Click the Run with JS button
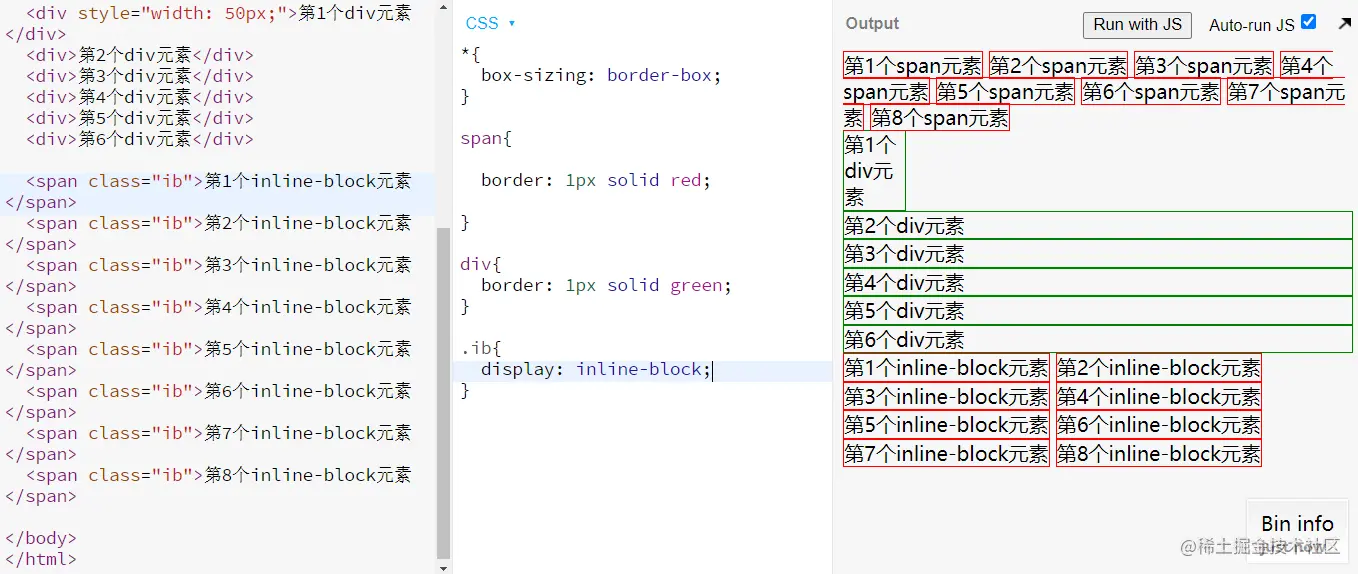1358x574 pixels. pyautogui.click(x=1137, y=24)
